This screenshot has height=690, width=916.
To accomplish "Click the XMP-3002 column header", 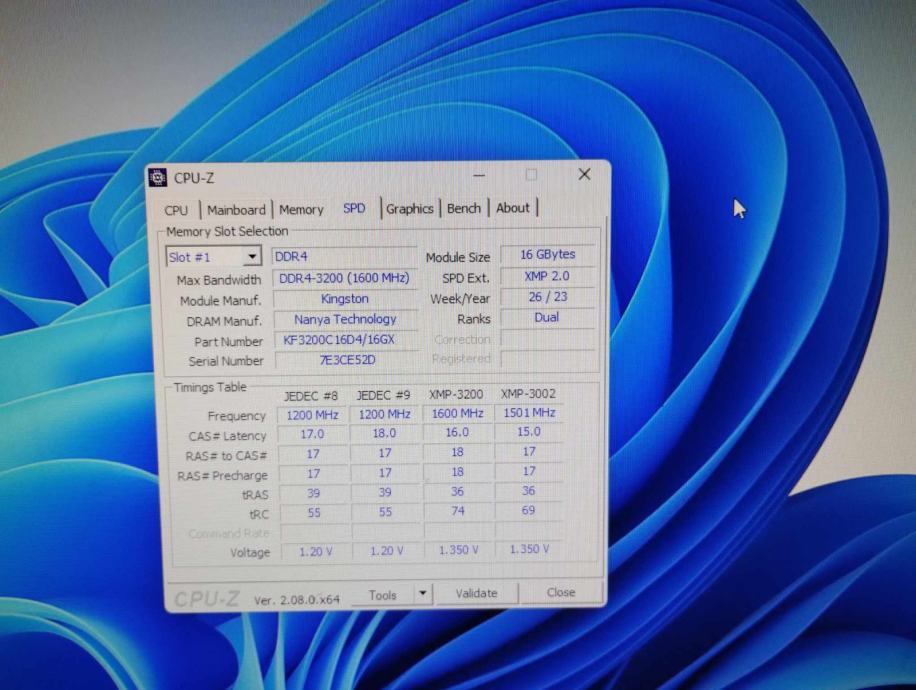I will [x=528, y=394].
